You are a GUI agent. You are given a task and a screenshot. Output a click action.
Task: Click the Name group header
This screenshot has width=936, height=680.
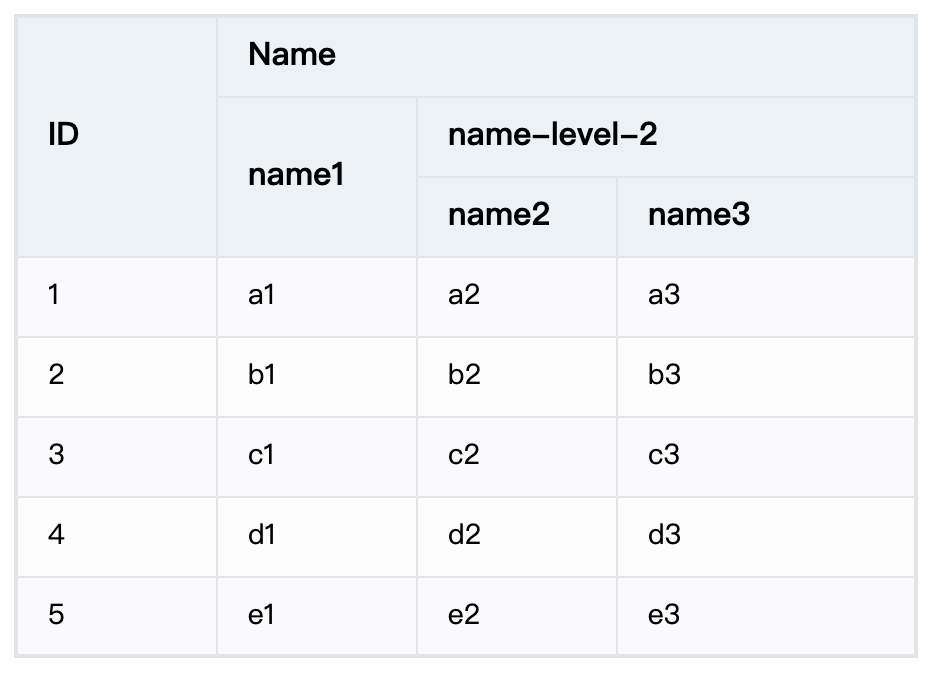point(292,55)
